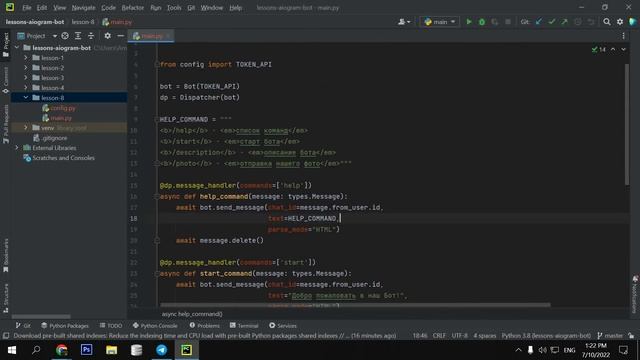The image size is (640, 360).
Task: Toggle the Project side tab
Action: [x=6, y=44]
